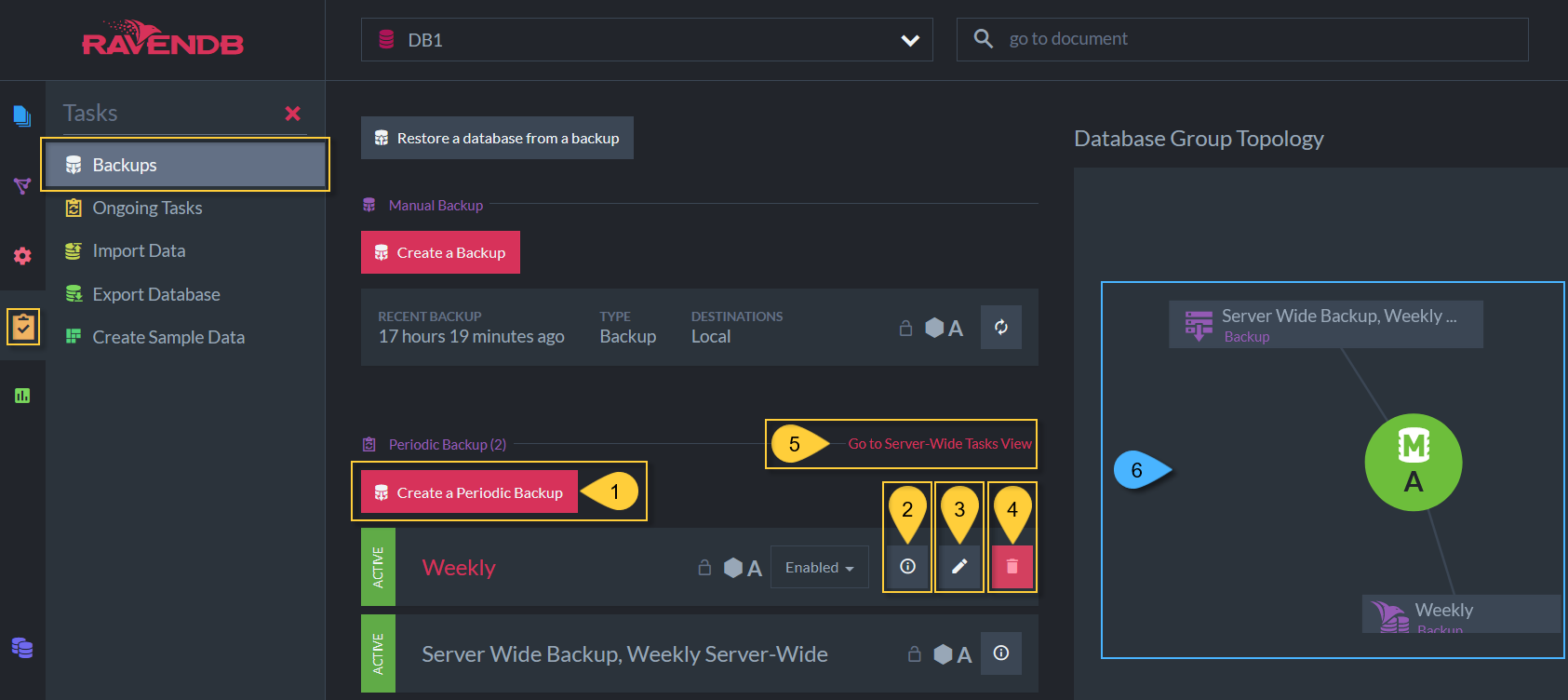Open the Tasks clipboard icon in sidebar

(x=23, y=327)
